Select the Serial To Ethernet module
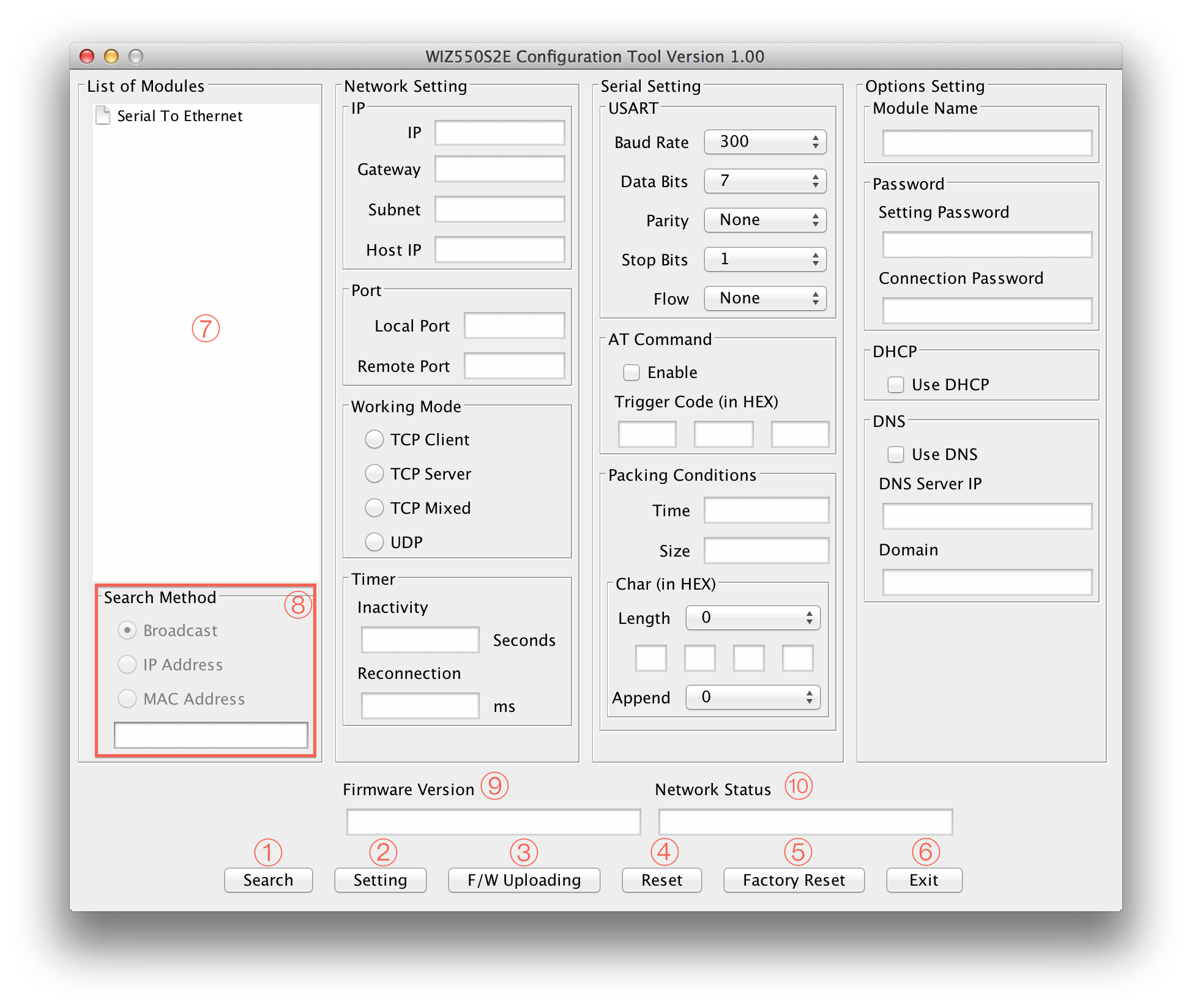Viewport: 1192px width, 1008px height. click(180, 116)
